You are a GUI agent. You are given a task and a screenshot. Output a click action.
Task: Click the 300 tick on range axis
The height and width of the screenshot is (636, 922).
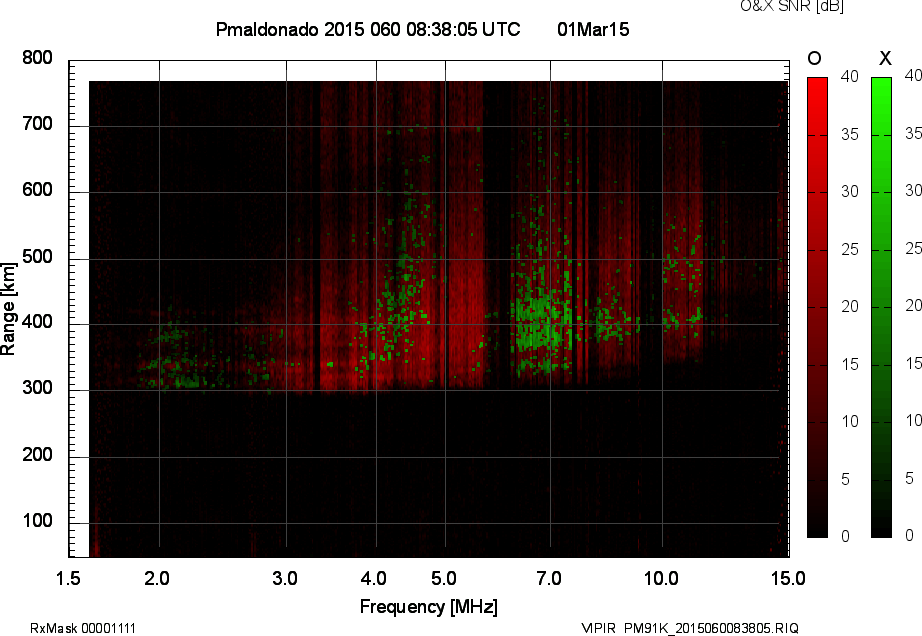[37, 390]
